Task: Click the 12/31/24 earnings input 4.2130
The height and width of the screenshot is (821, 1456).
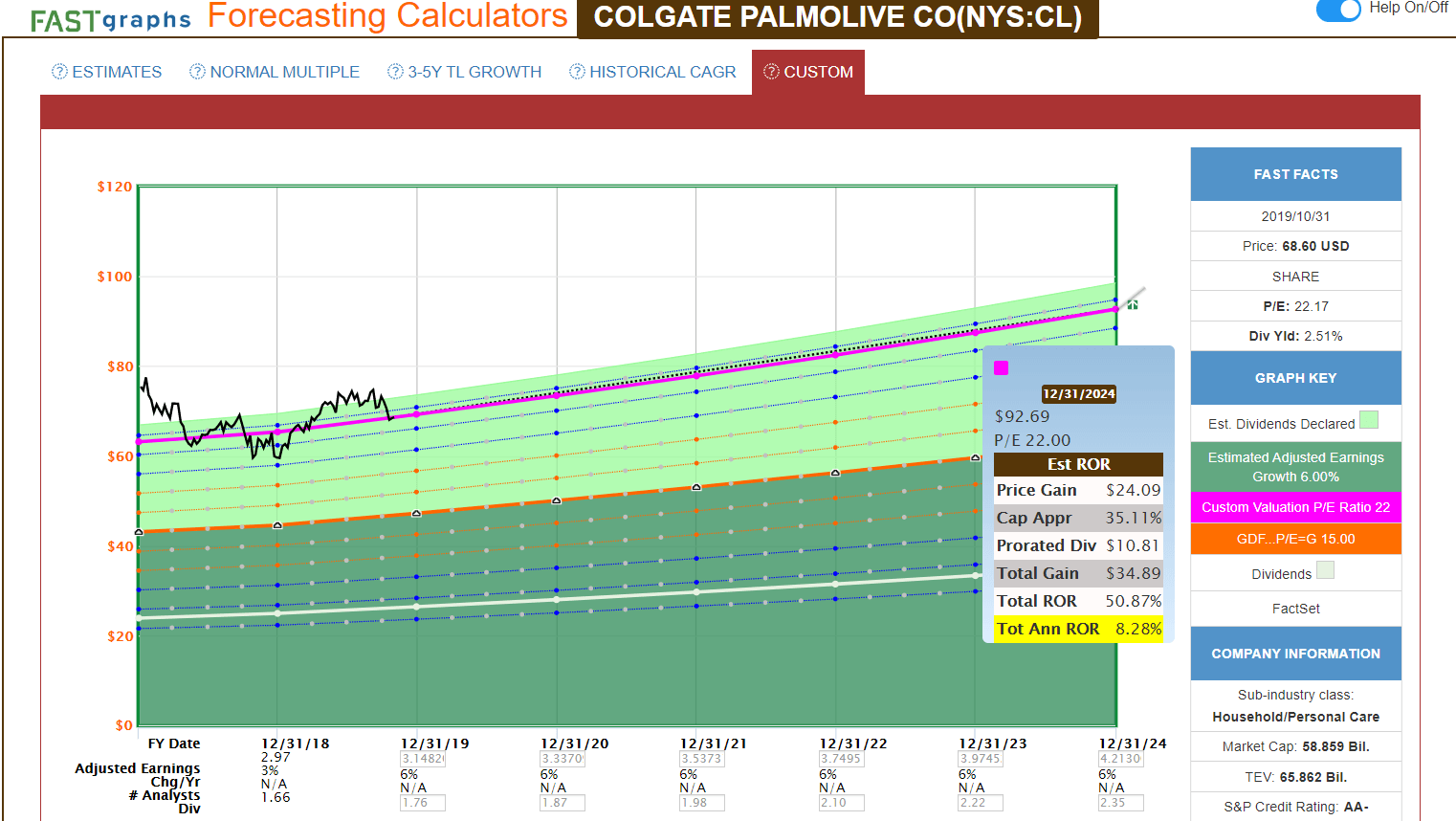Action: point(1121,759)
